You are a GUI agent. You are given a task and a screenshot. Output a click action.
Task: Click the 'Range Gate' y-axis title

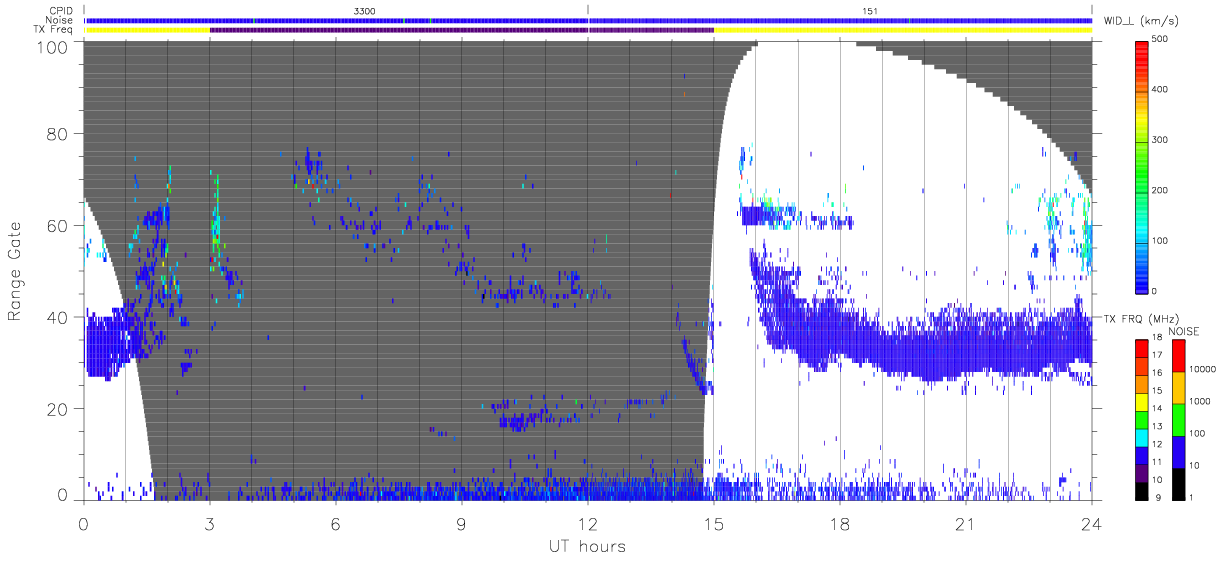[x=15, y=272]
